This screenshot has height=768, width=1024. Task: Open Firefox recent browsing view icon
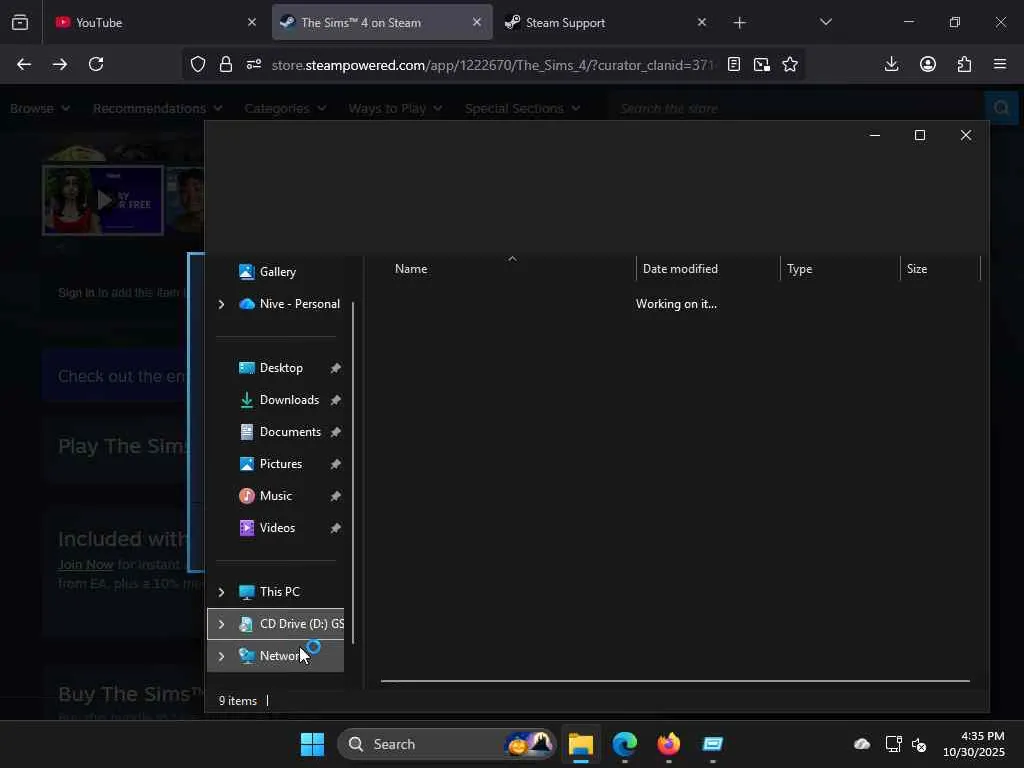[20, 23]
